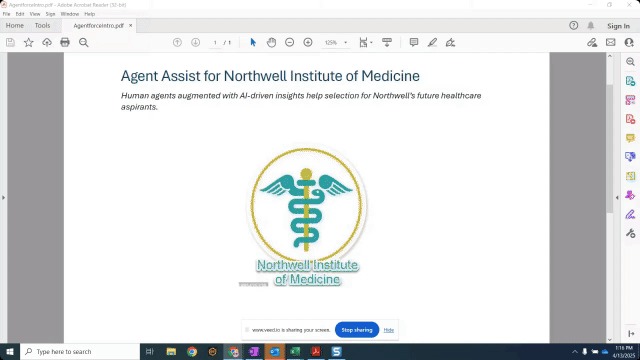Viewport: 640px width, 360px height.
Task: Open the right pane search magnifier tool
Action: tap(630, 62)
